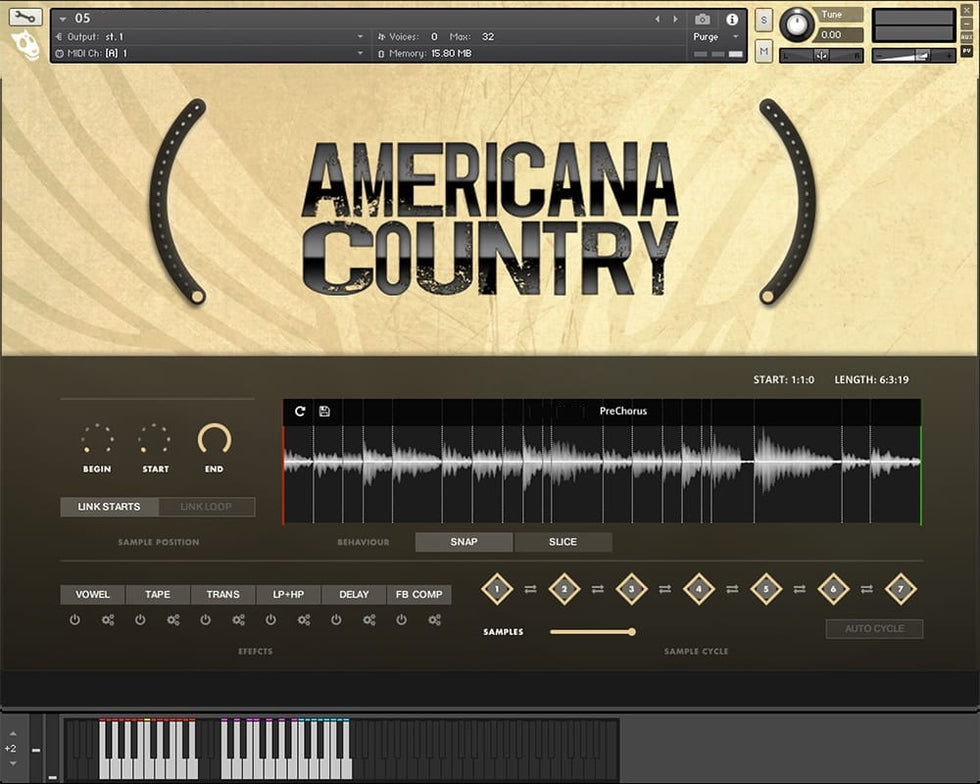Screen dimensions: 980x784
Task: Click the info icon in the header
Action: click(x=731, y=19)
